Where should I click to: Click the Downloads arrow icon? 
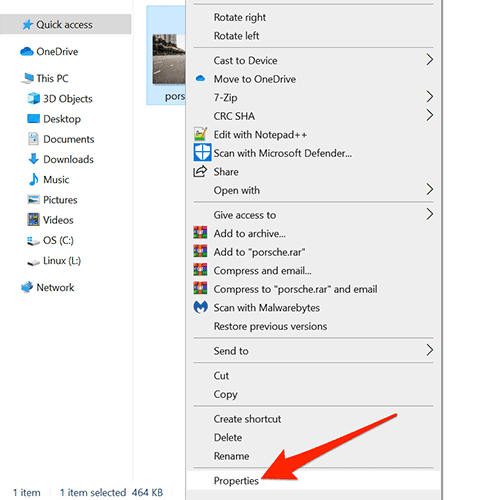pos(33,159)
